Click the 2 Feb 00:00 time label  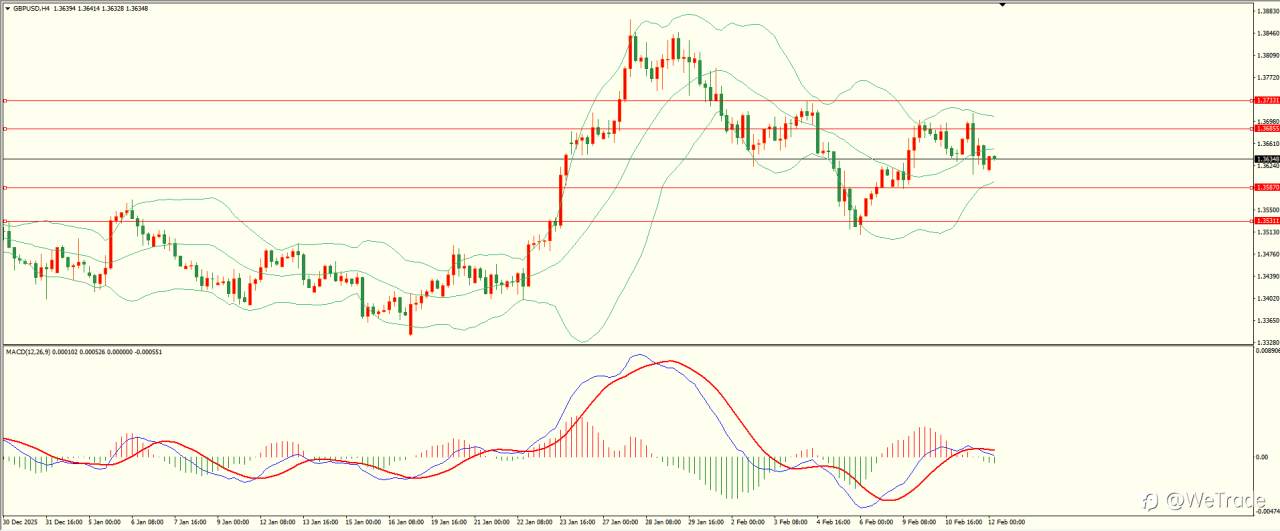[x=749, y=521]
